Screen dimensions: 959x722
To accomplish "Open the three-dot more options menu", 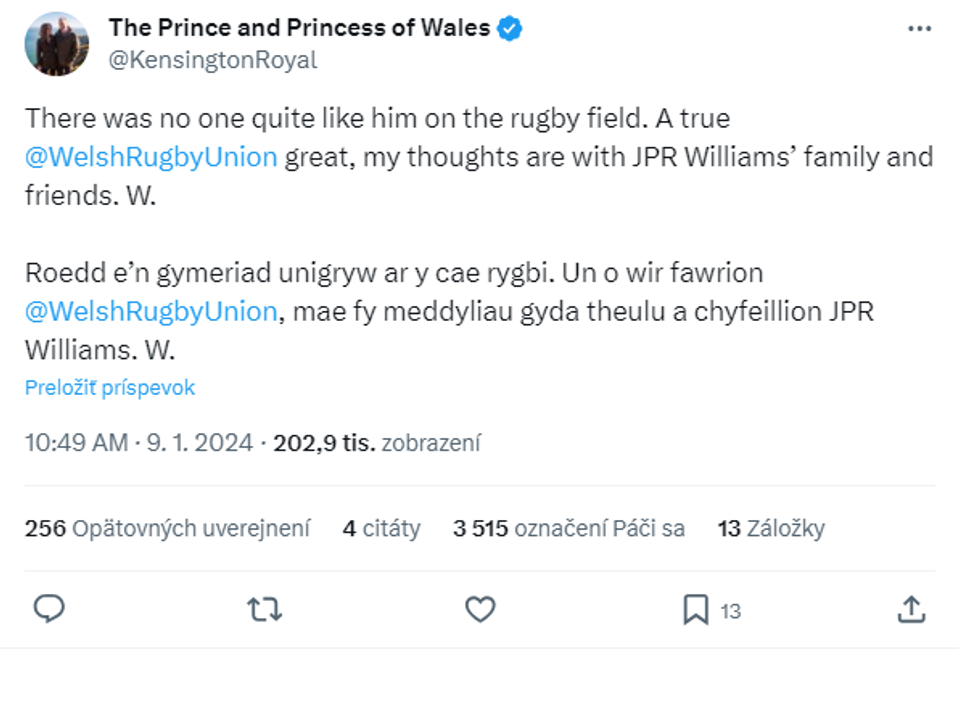I will [x=919, y=29].
